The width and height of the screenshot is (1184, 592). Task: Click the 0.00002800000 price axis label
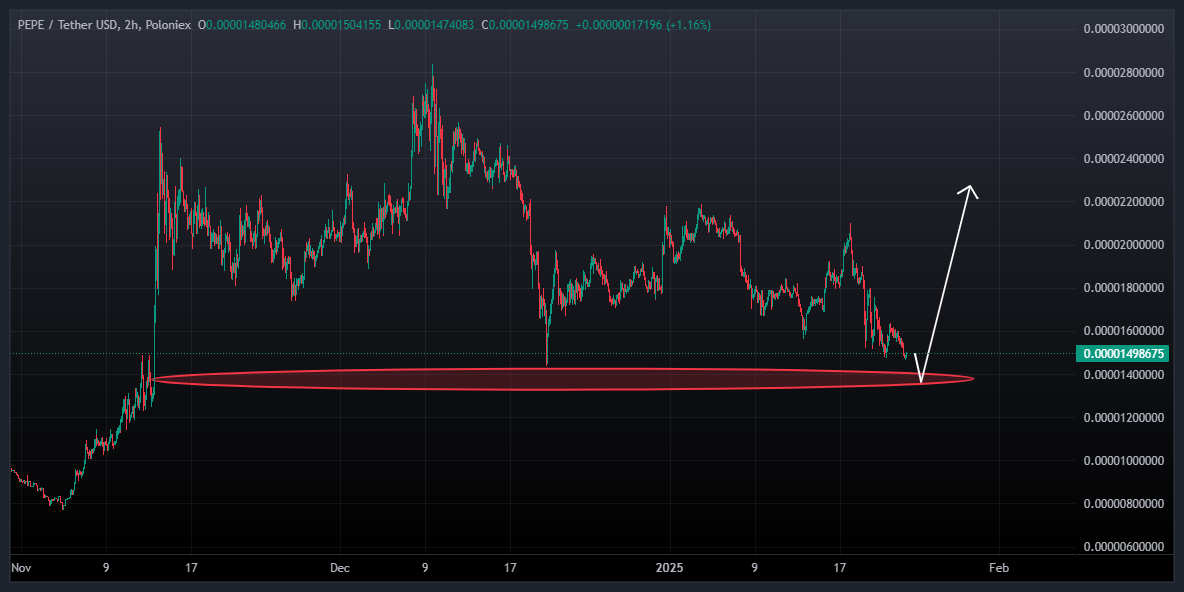(1122, 72)
